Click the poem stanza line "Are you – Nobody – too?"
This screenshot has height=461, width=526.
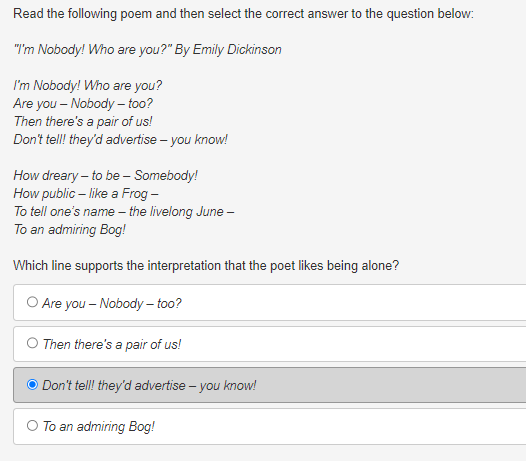pos(83,103)
